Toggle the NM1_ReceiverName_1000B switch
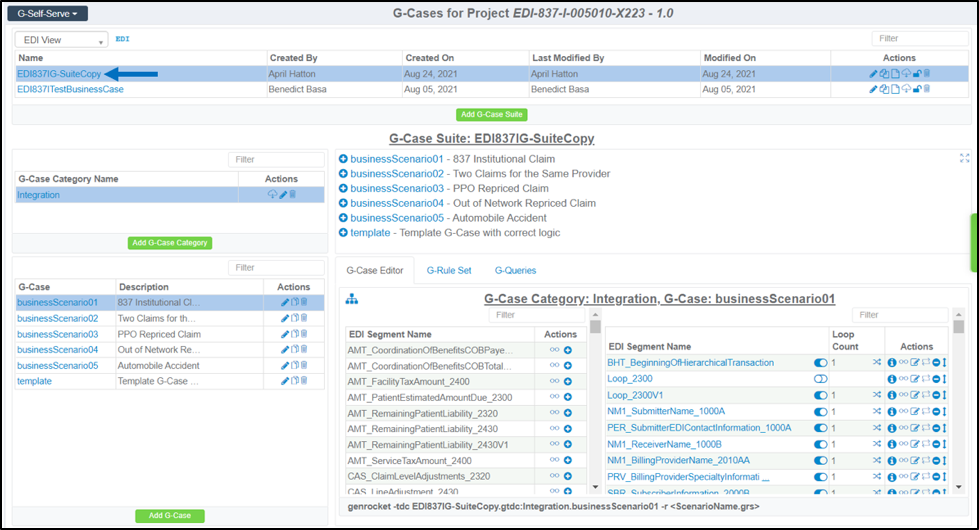This screenshot has height=530, width=979. click(820, 444)
